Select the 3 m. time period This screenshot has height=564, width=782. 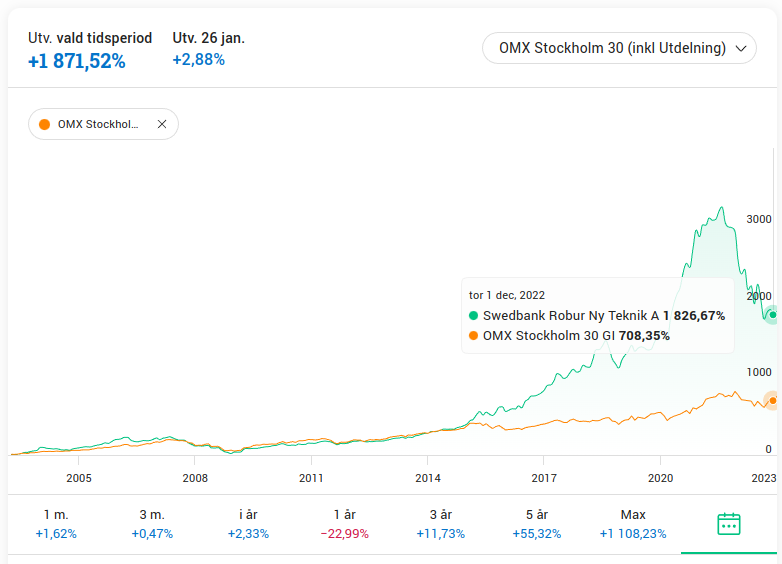point(152,524)
